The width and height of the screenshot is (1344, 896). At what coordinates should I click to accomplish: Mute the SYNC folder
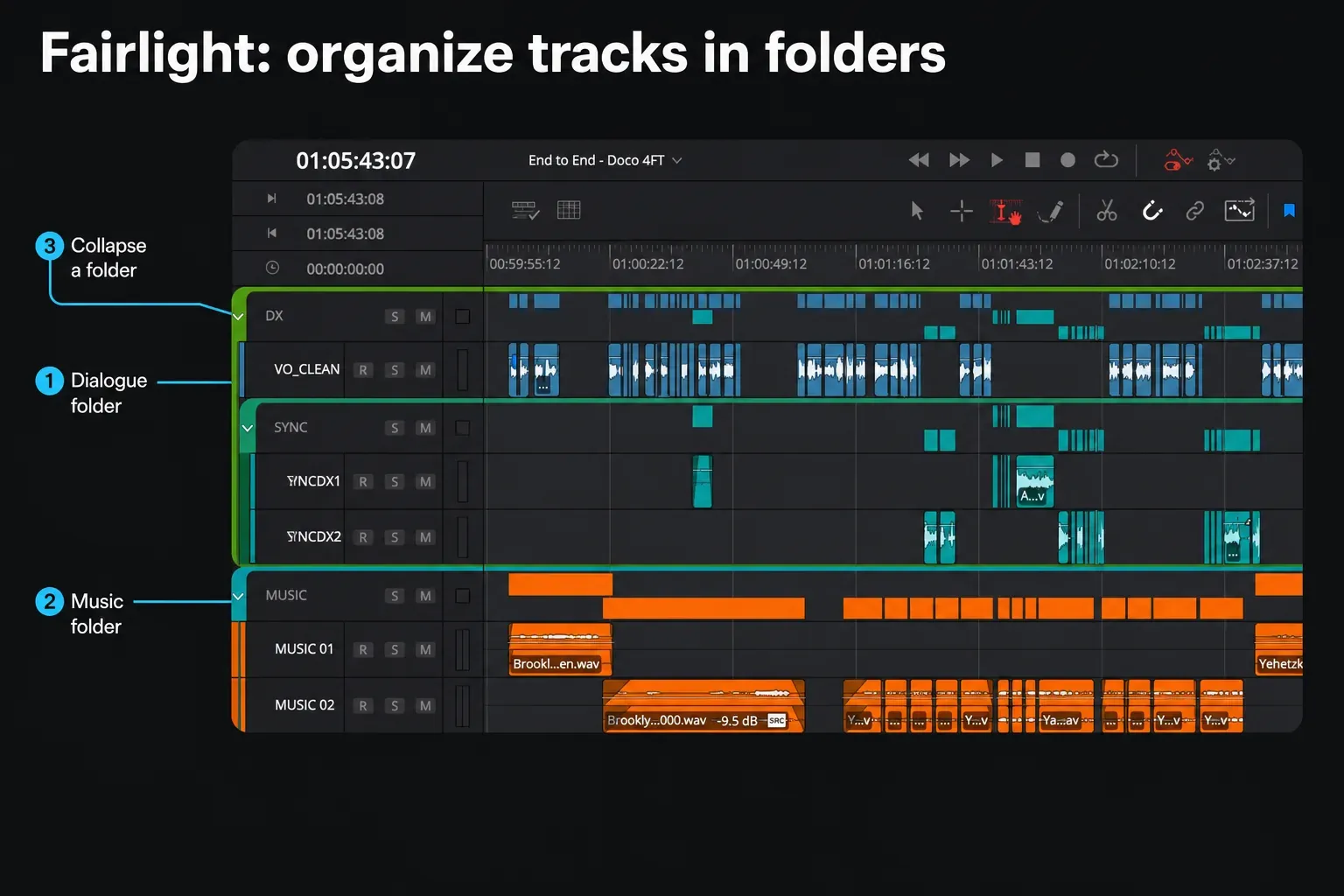pyautogui.click(x=425, y=428)
